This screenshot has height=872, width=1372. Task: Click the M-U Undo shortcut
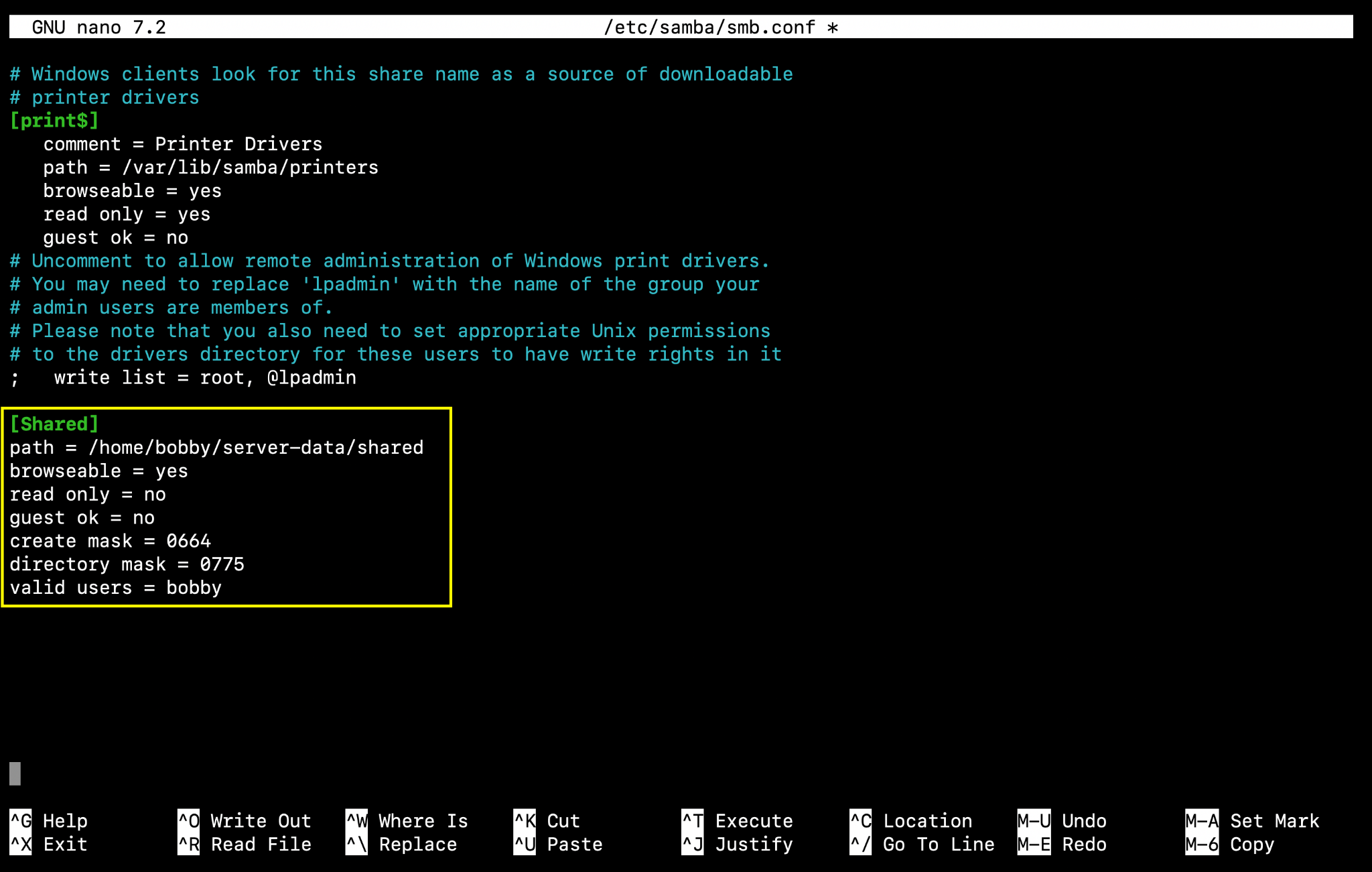pos(1061,820)
